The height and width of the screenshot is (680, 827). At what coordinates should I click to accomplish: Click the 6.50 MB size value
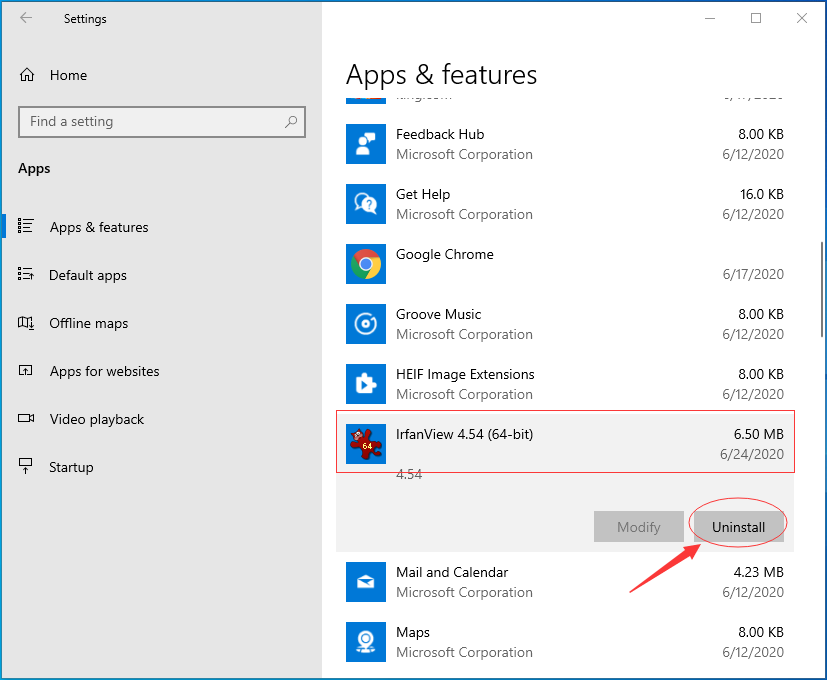pos(758,434)
